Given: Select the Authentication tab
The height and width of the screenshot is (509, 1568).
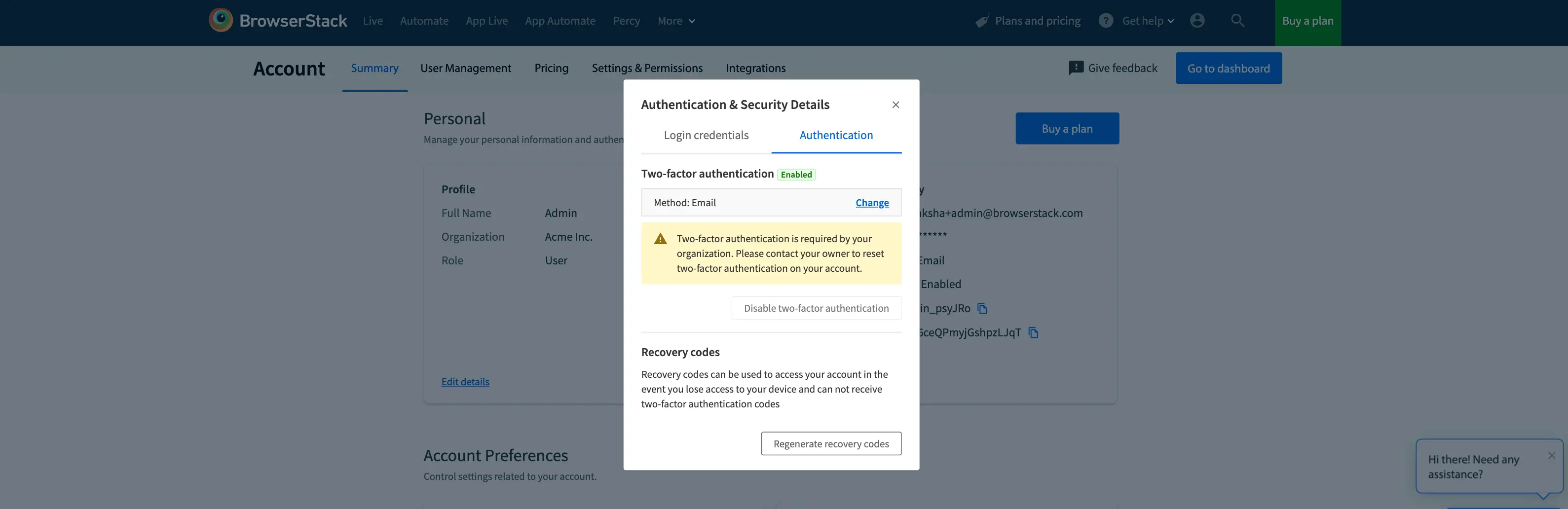Looking at the screenshot, I should pyautogui.click(x=836, y=136).
